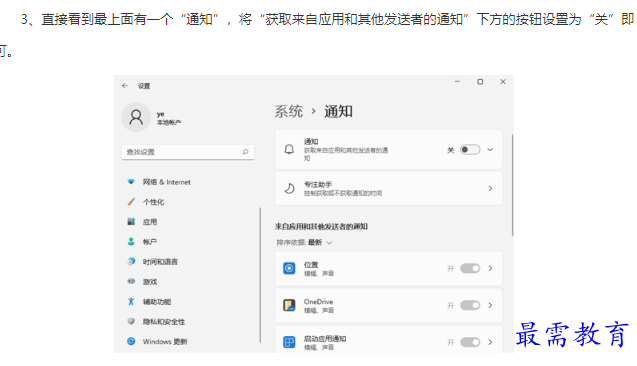Go to 应用 settings

point(150,222)
